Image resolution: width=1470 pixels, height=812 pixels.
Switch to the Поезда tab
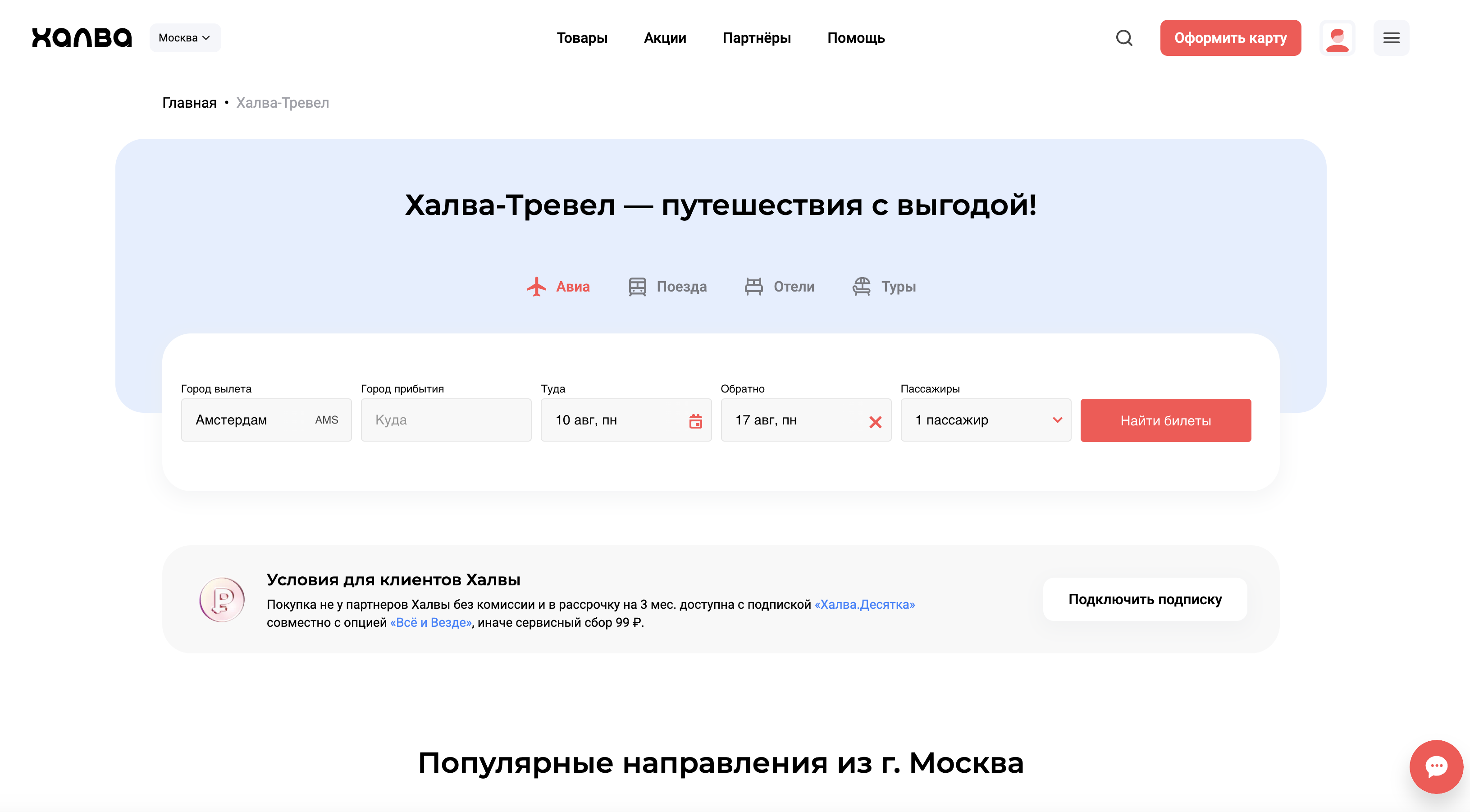tap(667, 287)
